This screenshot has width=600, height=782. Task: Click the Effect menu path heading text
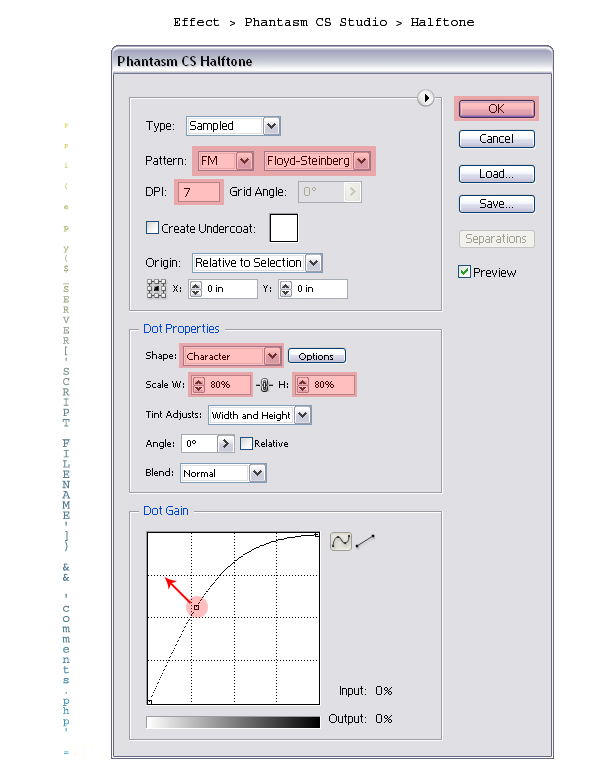(x=324, y=22)
